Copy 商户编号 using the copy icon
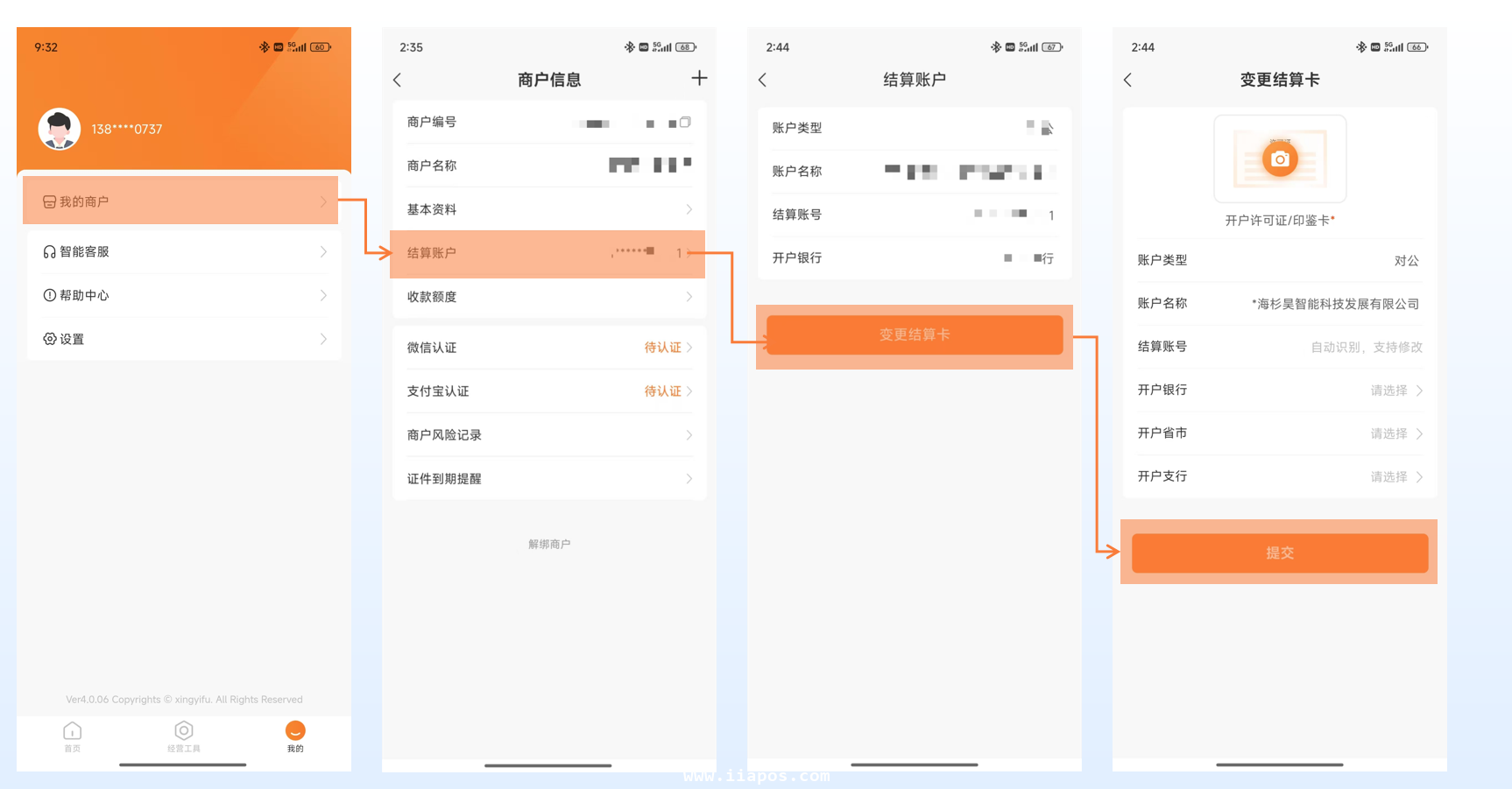Image resolution: width=1512 pixels, height=789 pixels. [686, 123]
